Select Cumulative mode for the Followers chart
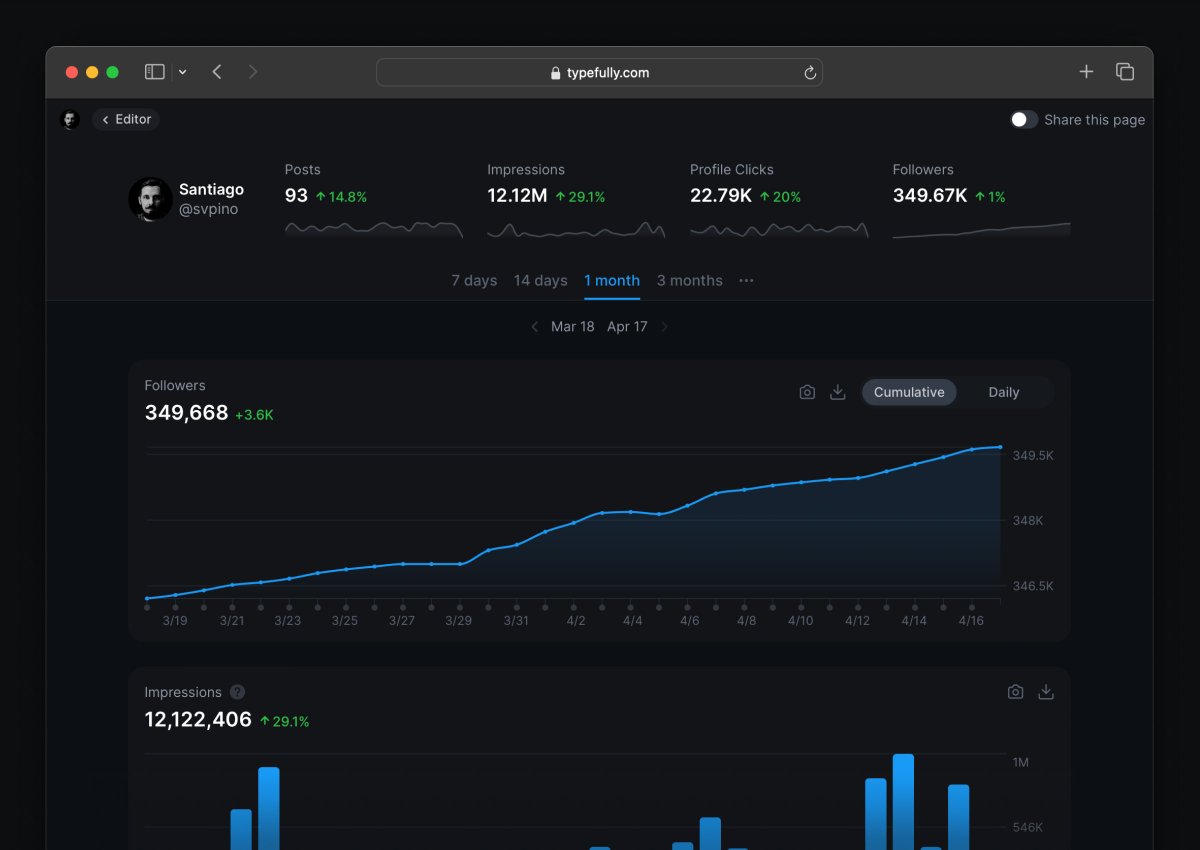 908,392
